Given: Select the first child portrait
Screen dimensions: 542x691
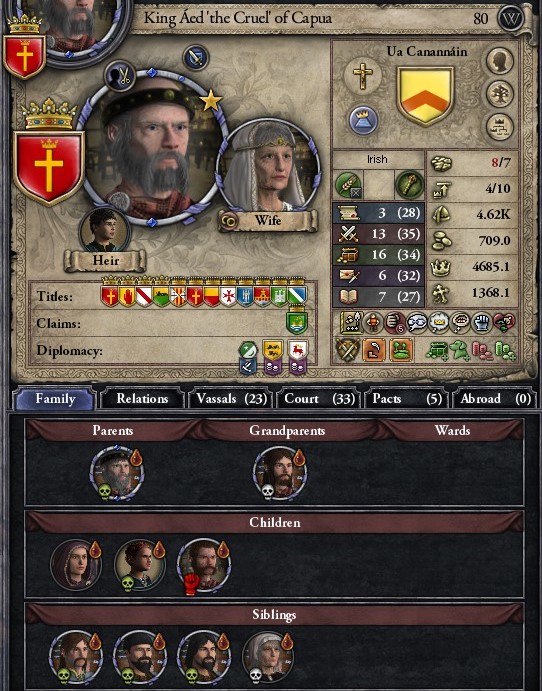Looking at the screenshot, I should [x=76, y=565].
